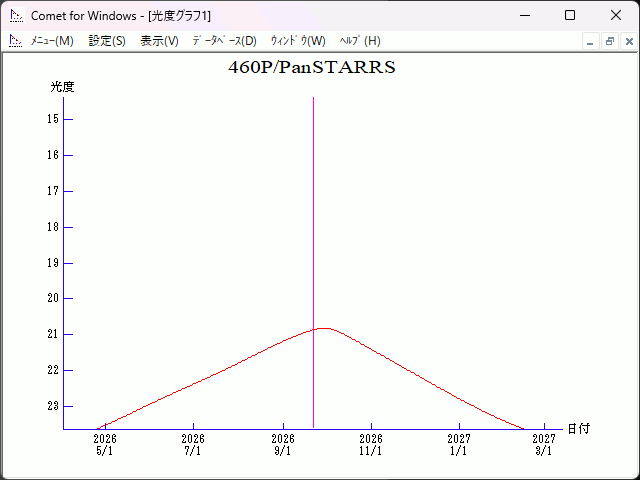The height and width of the screenshot is (480, 640).
Task: Click the peak of the red magnitude curve
Action: tap(324, 328)
